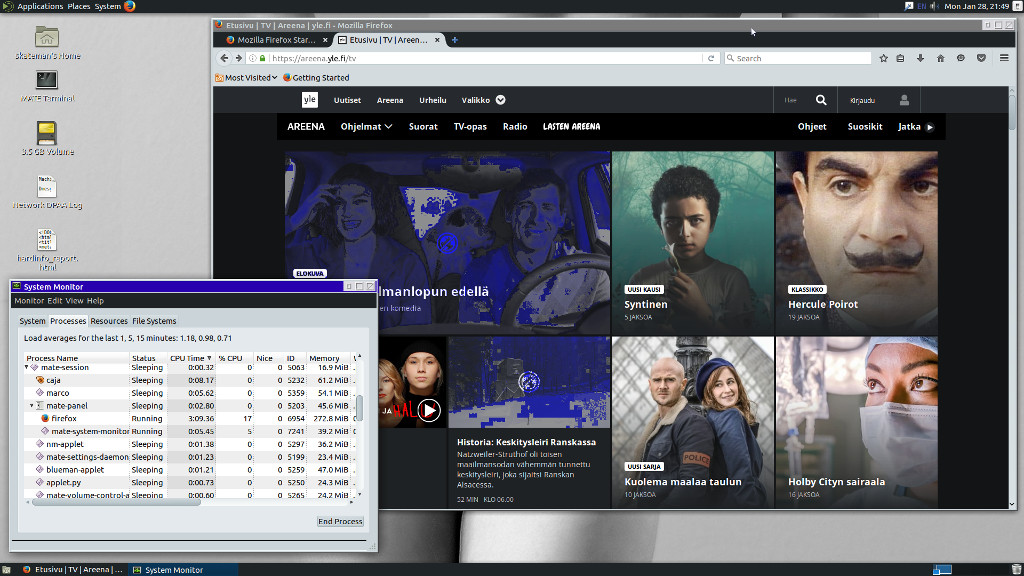Sort by the CPU Time column header
The image size is (1024, 576).
click(190, 358)
